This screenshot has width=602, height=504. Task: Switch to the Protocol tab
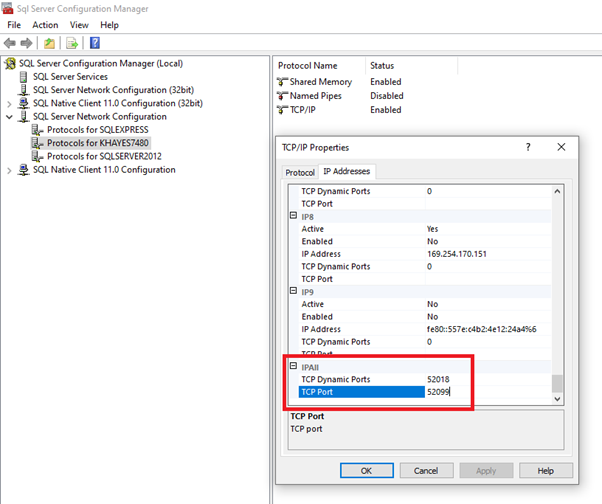300,172
